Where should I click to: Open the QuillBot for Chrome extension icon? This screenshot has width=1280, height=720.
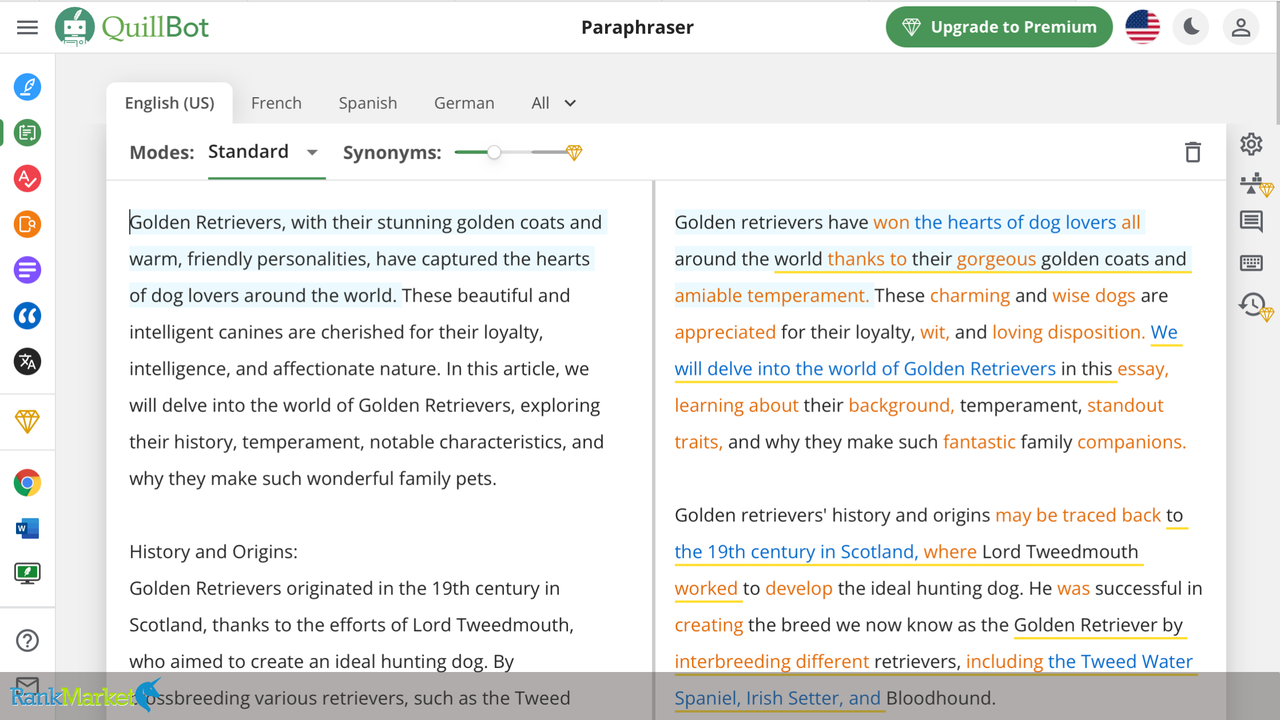tap(27, 483)
